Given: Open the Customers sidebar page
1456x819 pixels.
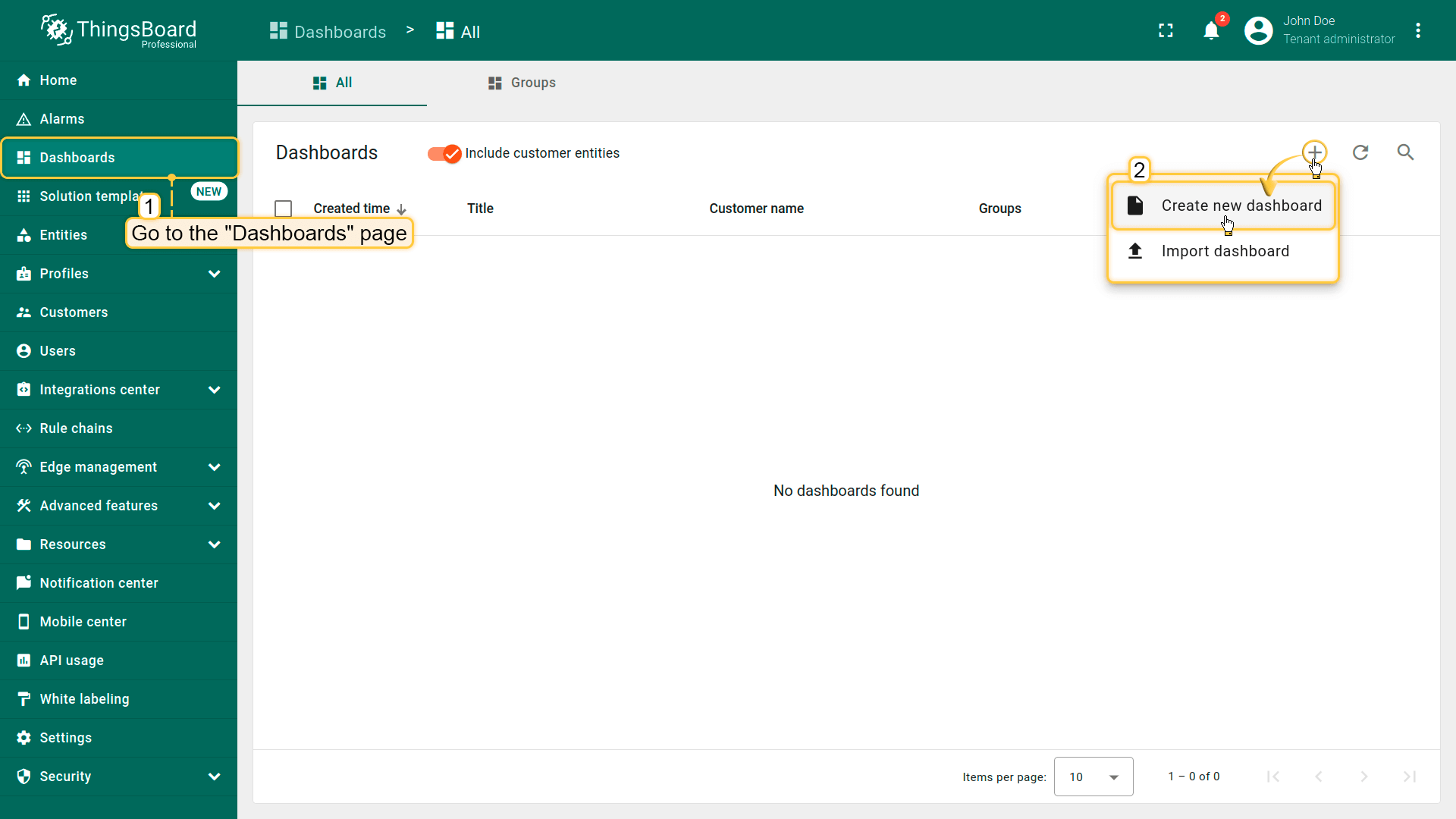Looking at the screenshot, I should [74, 312].
